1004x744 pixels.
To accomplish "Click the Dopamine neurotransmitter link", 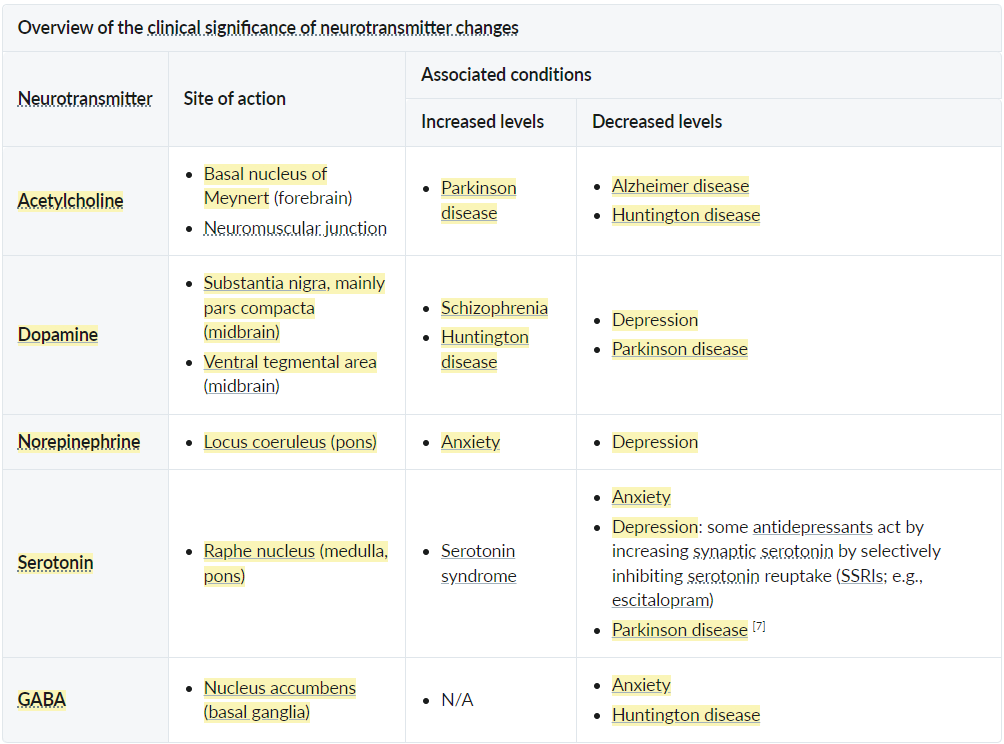I will pos(58,334).
